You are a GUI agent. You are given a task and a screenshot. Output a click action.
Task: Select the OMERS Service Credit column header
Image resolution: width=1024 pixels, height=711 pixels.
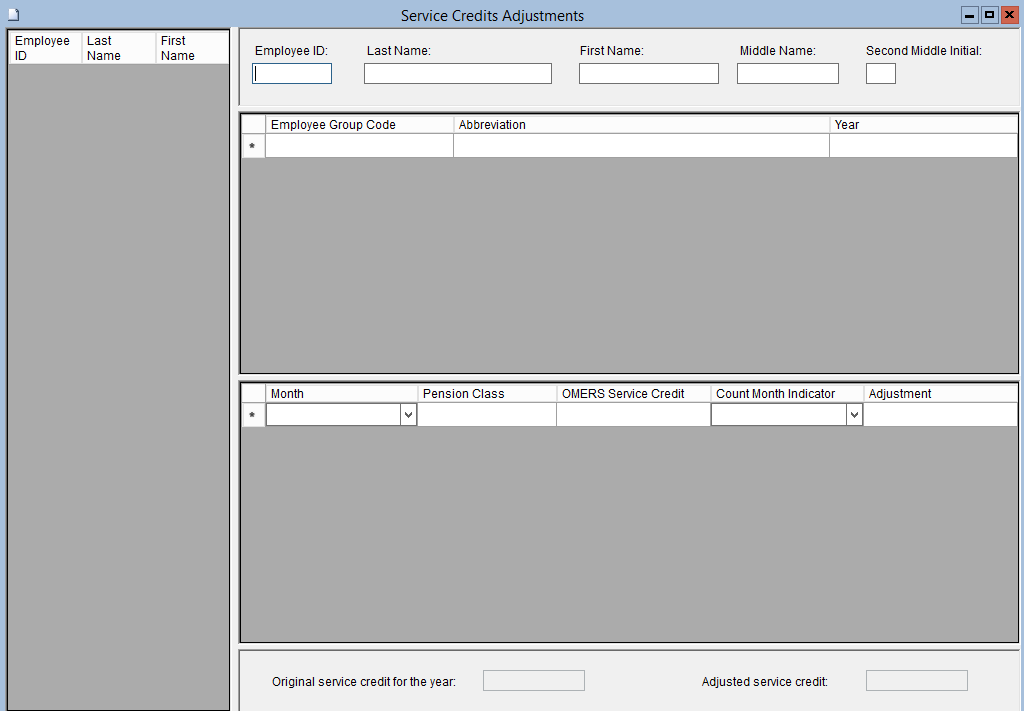coord(633,394)
